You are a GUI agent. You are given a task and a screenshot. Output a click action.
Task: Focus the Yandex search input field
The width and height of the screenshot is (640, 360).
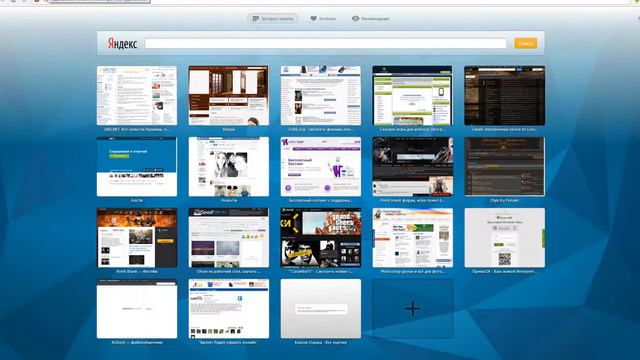point(325,43)
